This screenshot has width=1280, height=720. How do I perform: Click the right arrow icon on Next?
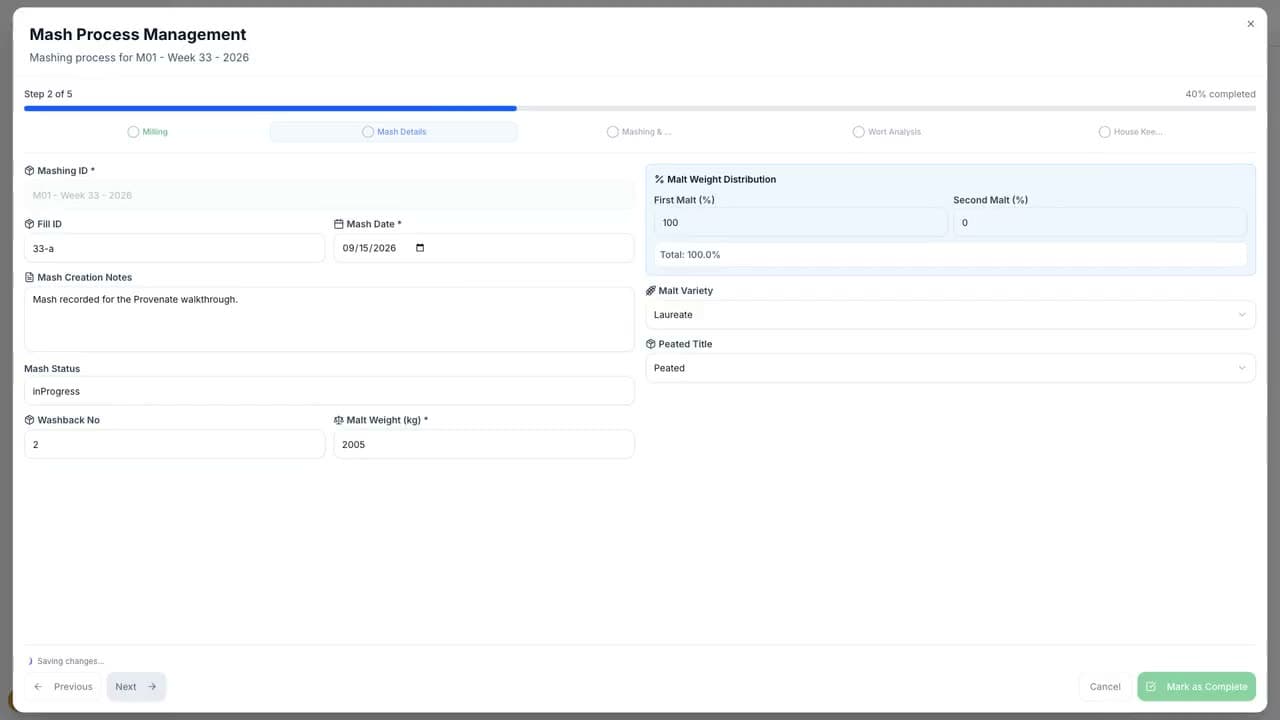(152, 687)
